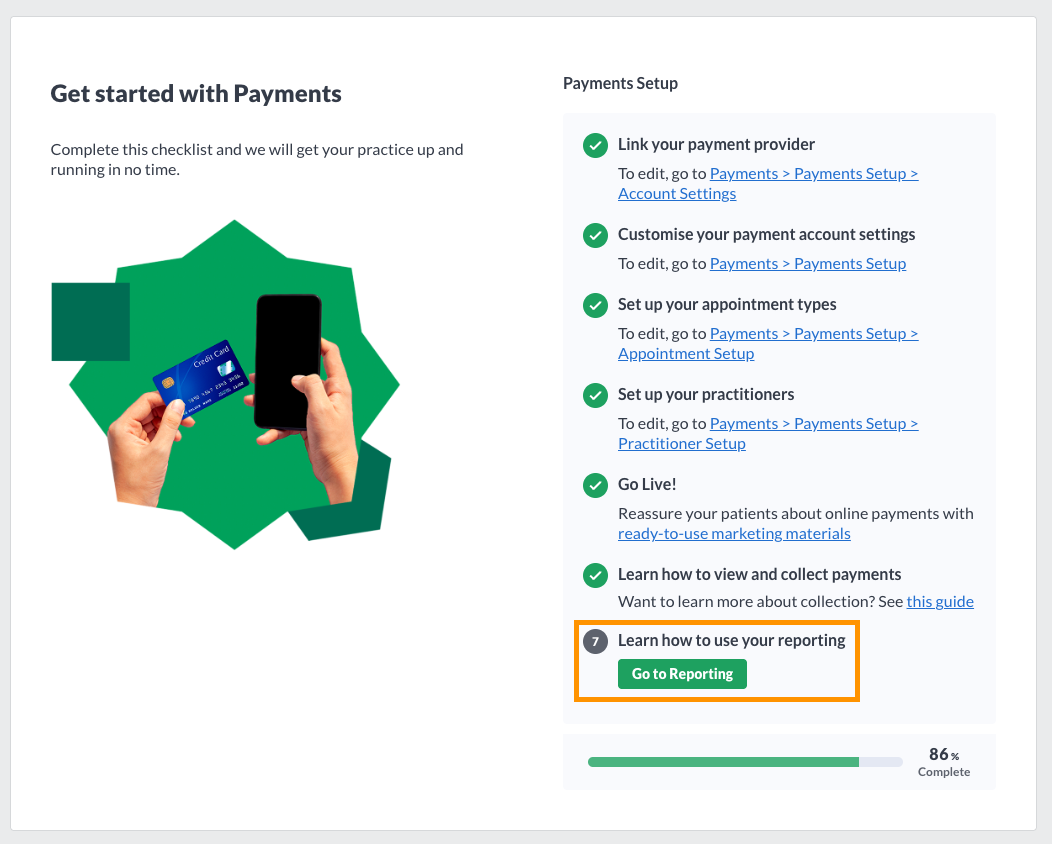Open Payments > Payments Setup link under Customise settings
This screenshot has width=1052, height=844.
(x=808, y=264)
